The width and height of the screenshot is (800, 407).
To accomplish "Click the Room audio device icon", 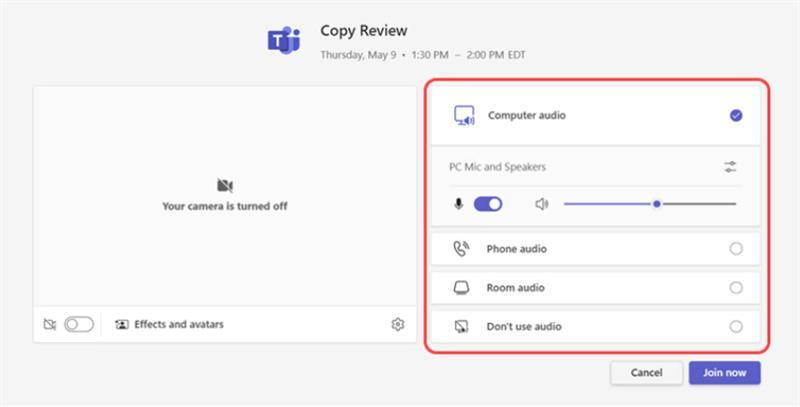I will 461,288.
